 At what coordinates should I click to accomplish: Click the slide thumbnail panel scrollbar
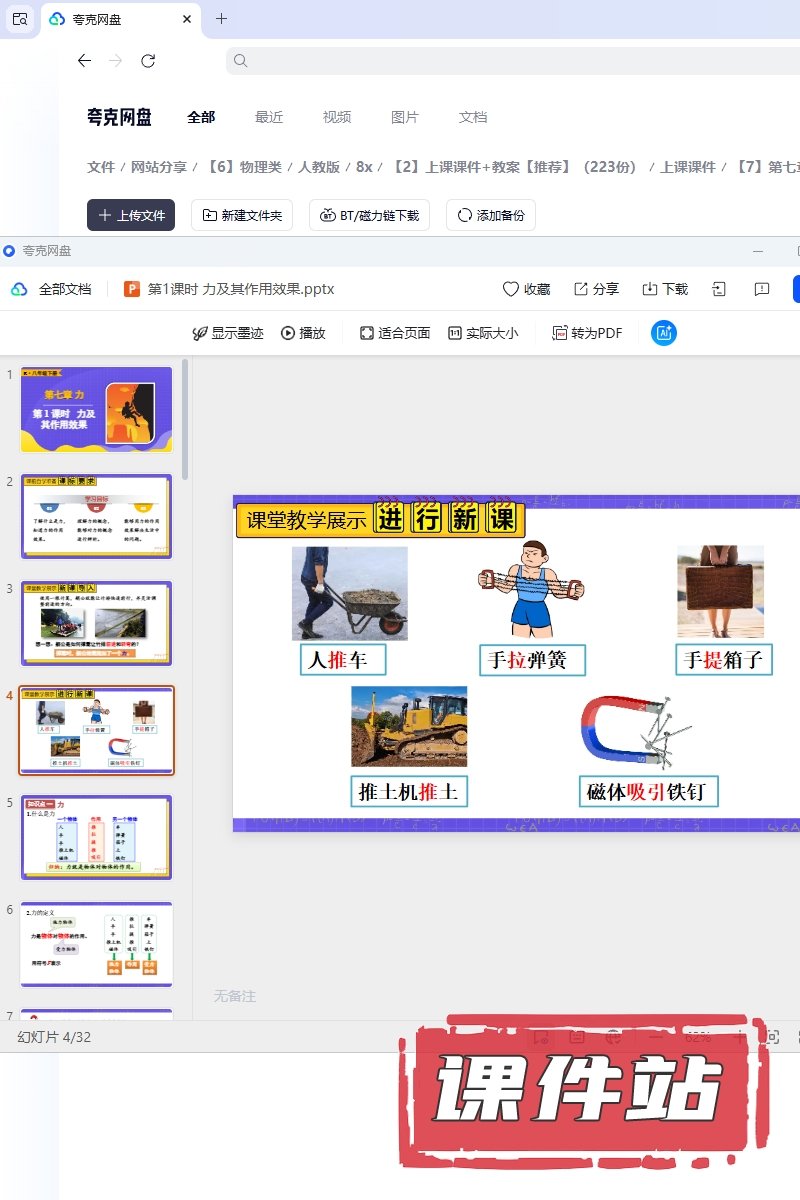(184, 420)
